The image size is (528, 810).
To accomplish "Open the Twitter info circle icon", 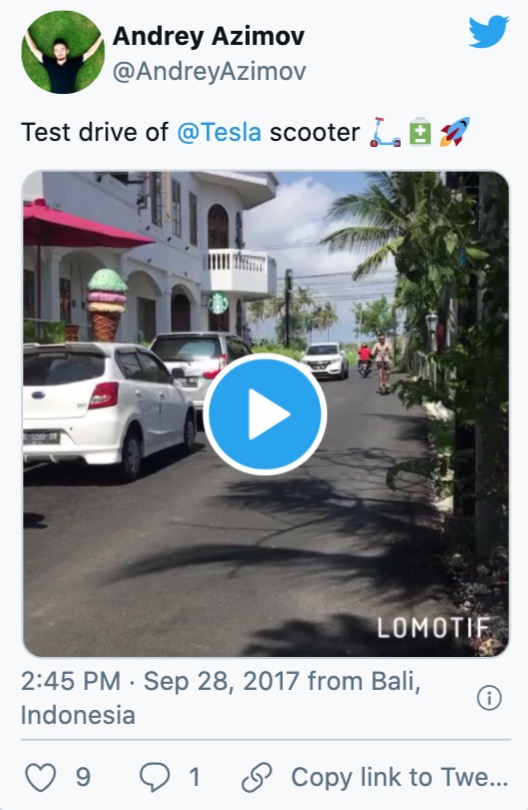I will pyautogui.click(x=489, y=698).
